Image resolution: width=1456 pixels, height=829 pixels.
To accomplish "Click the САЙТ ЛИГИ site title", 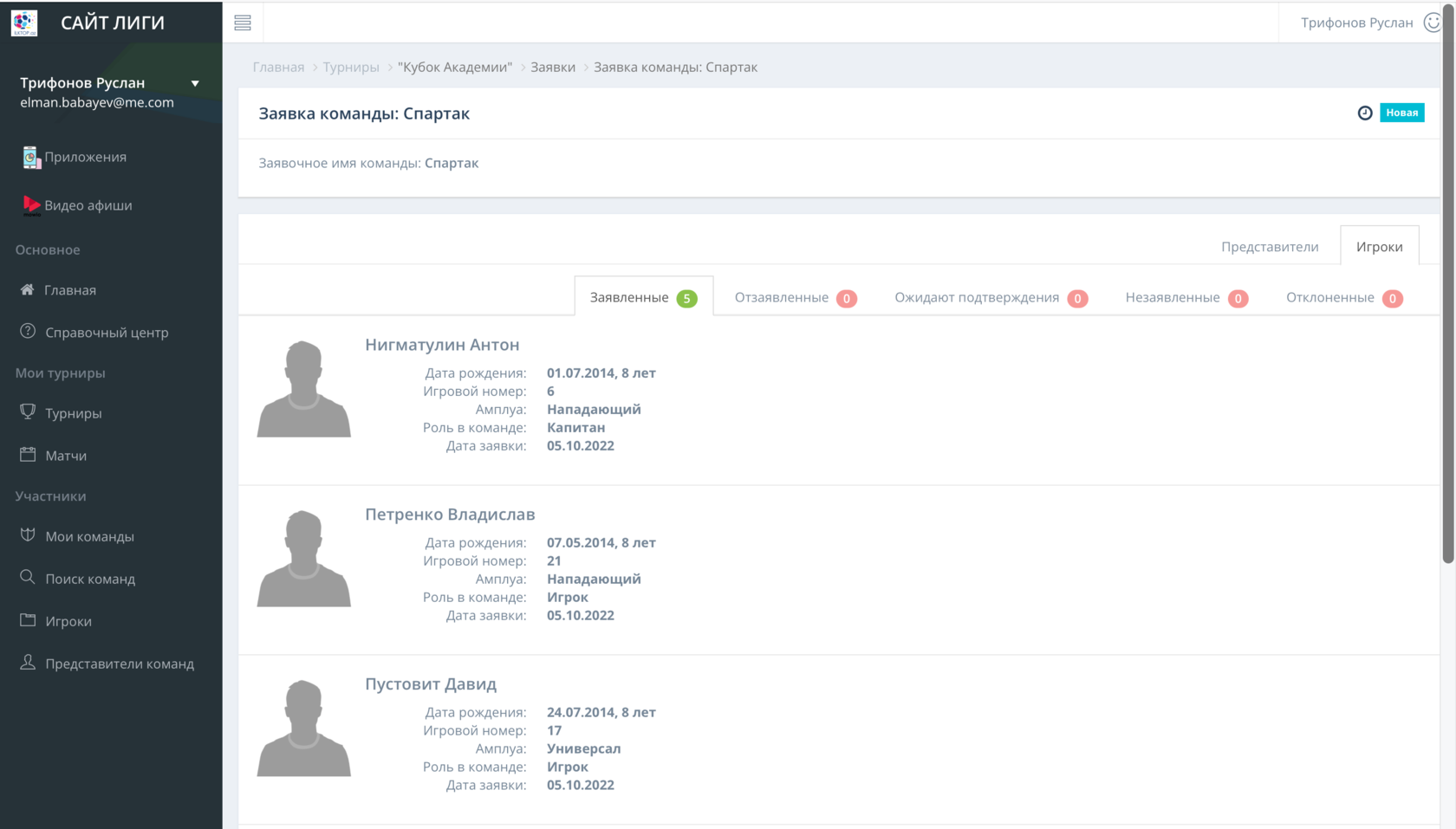I will pos(113,23).
